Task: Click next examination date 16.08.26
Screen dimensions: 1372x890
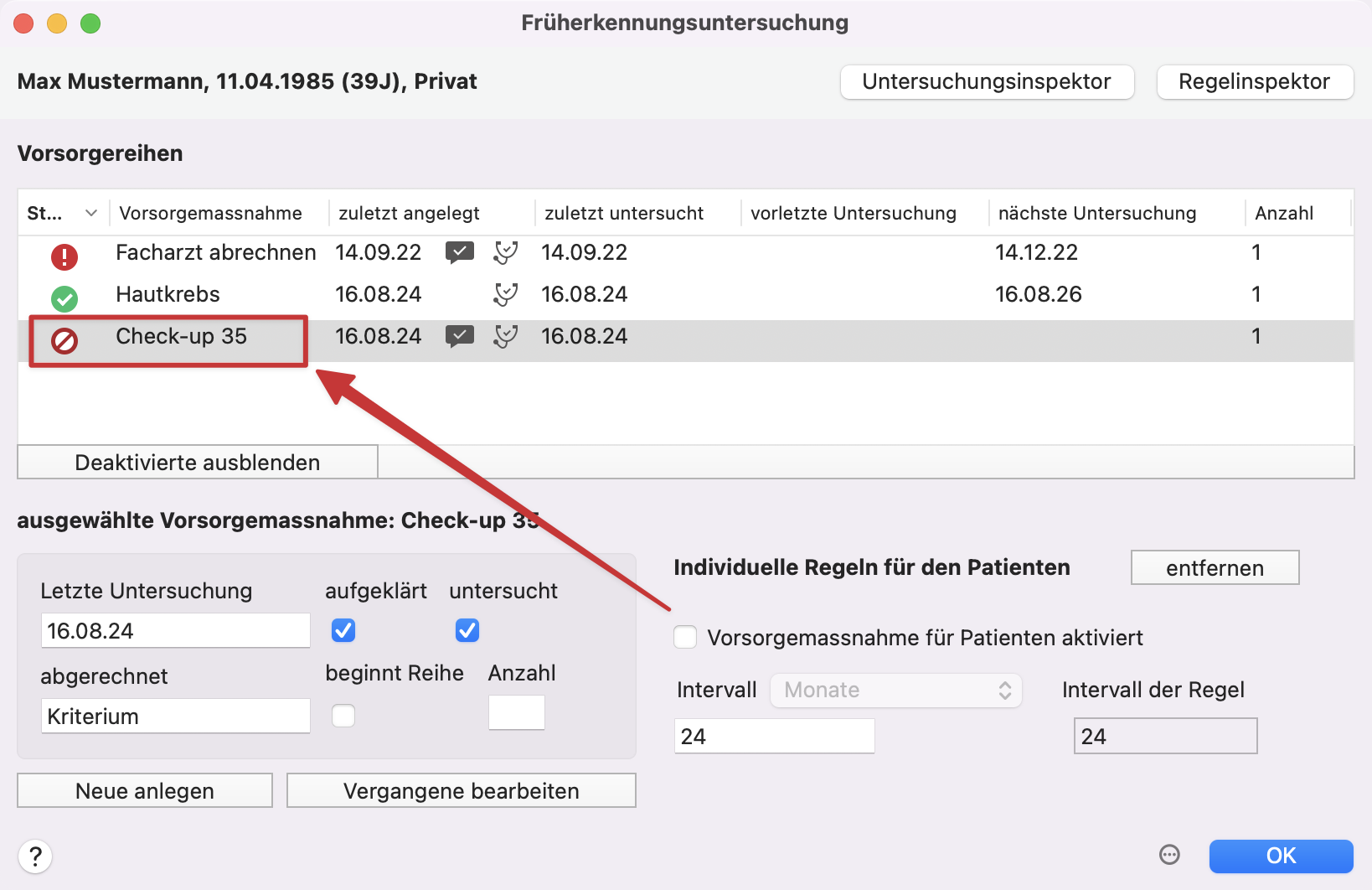Action: pyautogui.click(x=1039, y=294)
